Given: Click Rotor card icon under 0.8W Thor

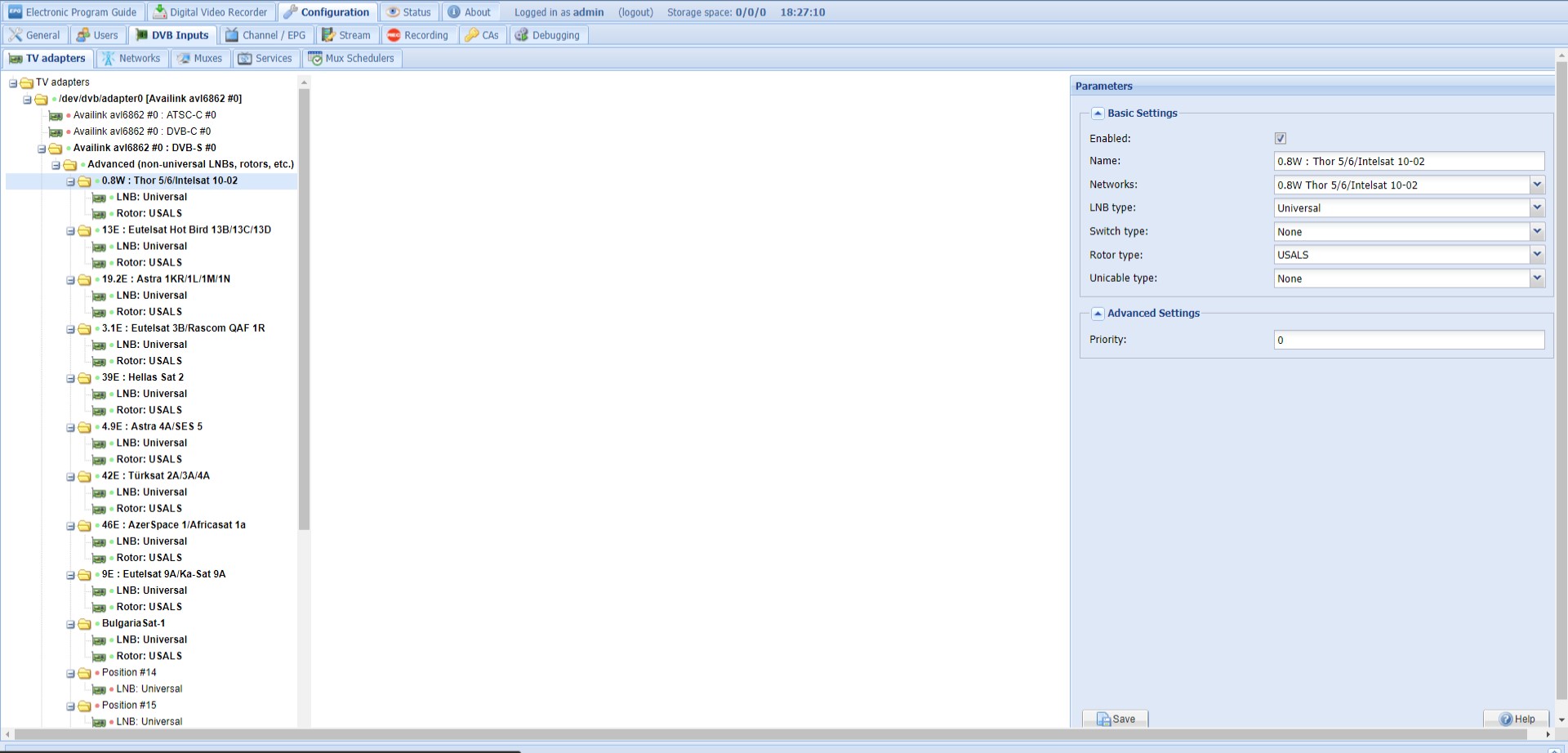Looking at the screenshot, I should (x=99, y=214).
